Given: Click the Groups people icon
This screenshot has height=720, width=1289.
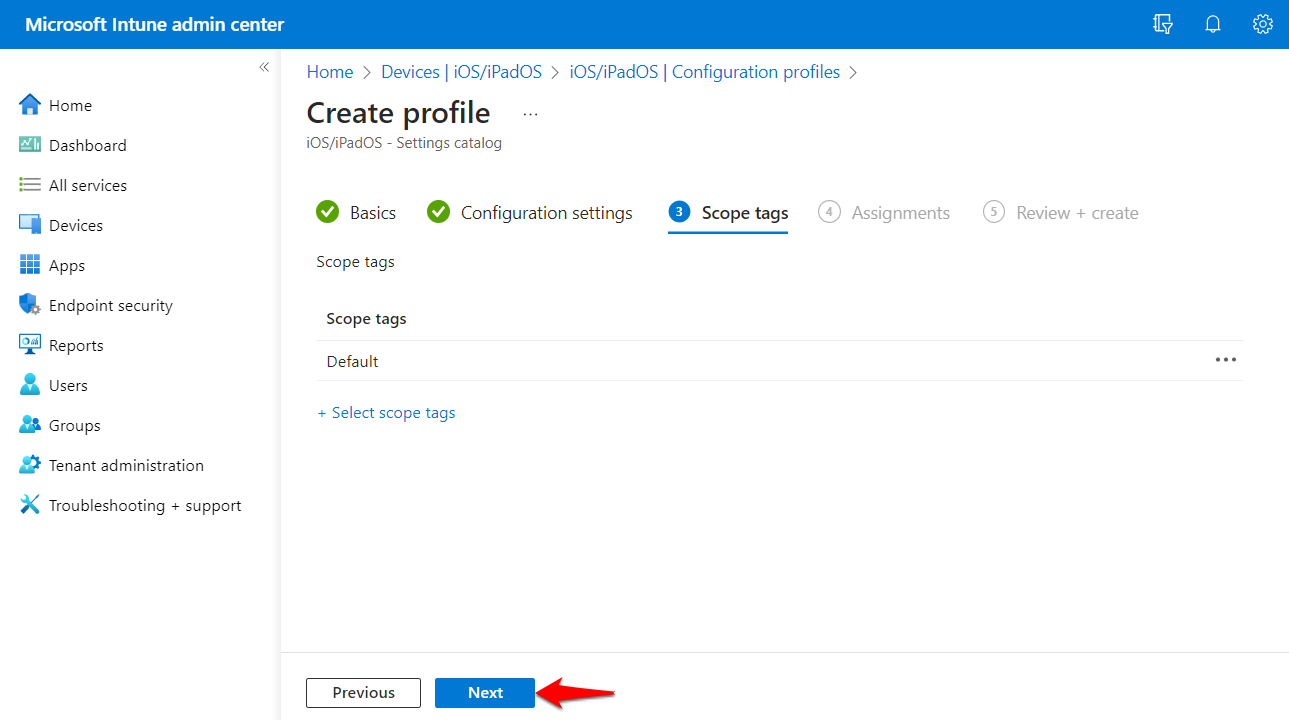Looking at the screenshot, I should point(30,425).
